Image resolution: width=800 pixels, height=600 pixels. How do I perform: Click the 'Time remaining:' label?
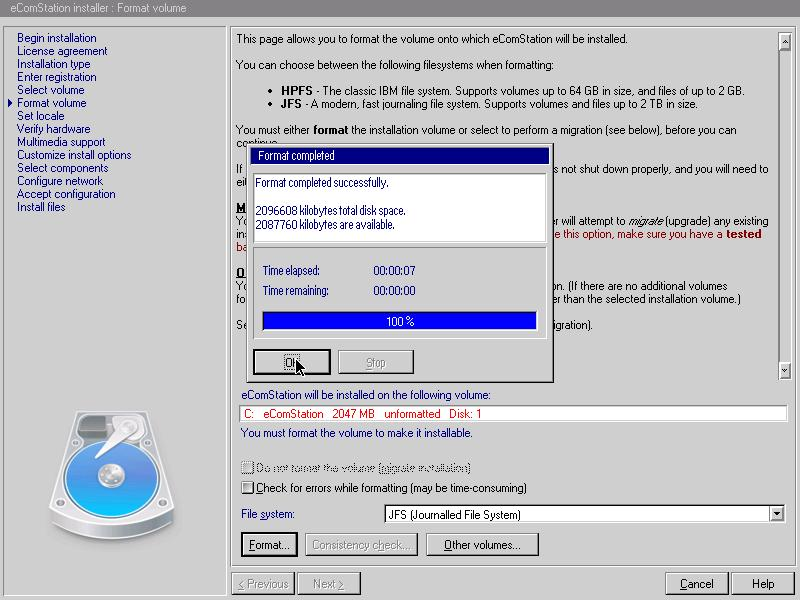coord(296,291)
